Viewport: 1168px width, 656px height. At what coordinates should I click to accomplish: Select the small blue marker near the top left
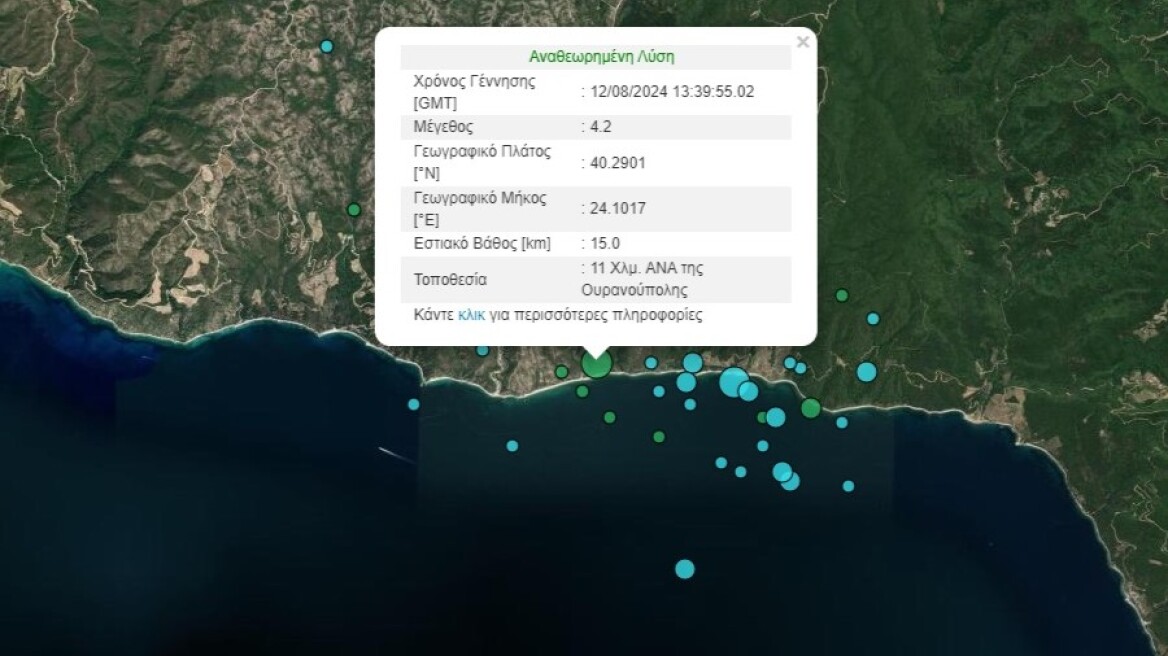coord(326,44)
